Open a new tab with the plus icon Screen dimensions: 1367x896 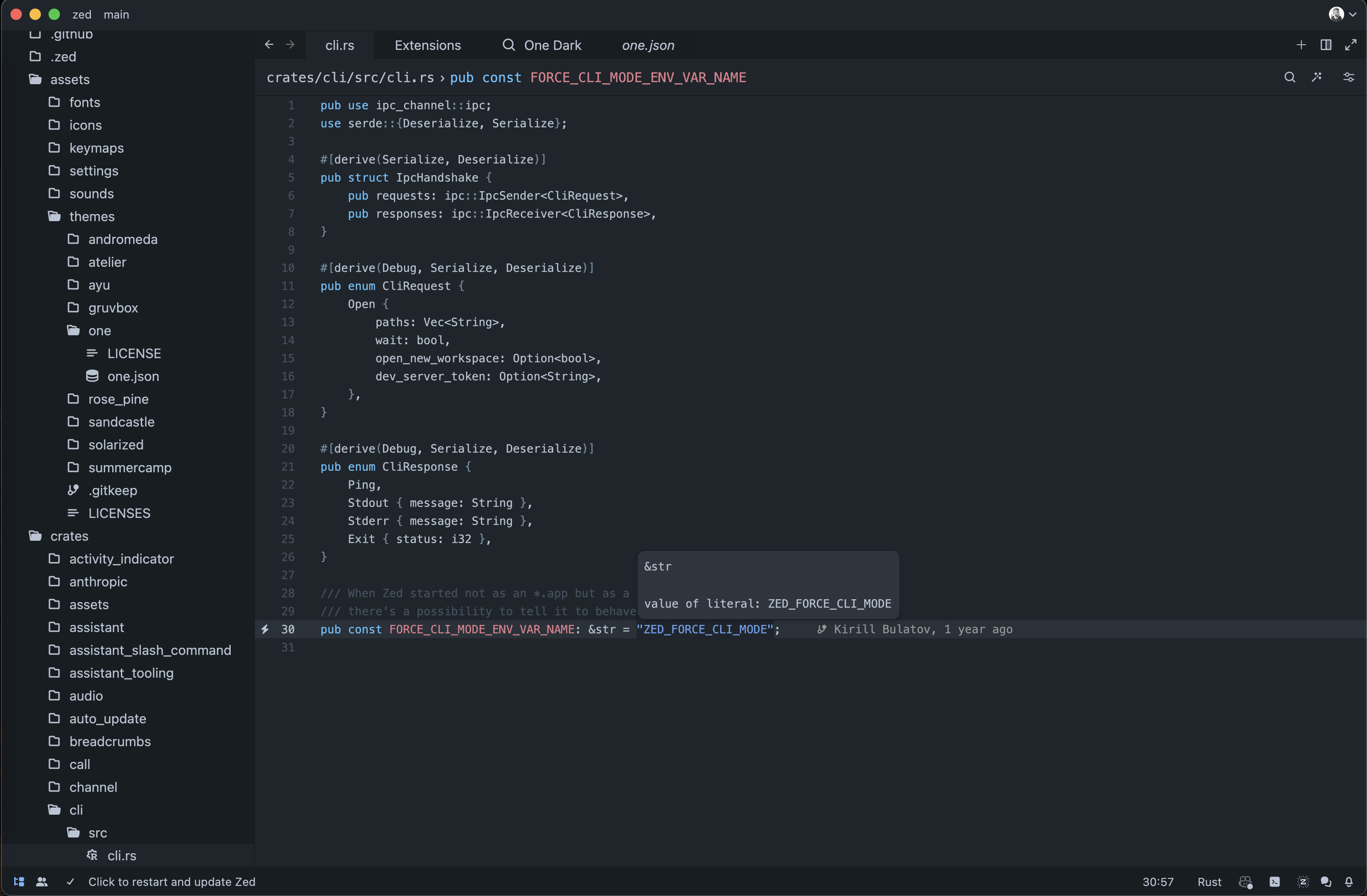click(1301, 45)
